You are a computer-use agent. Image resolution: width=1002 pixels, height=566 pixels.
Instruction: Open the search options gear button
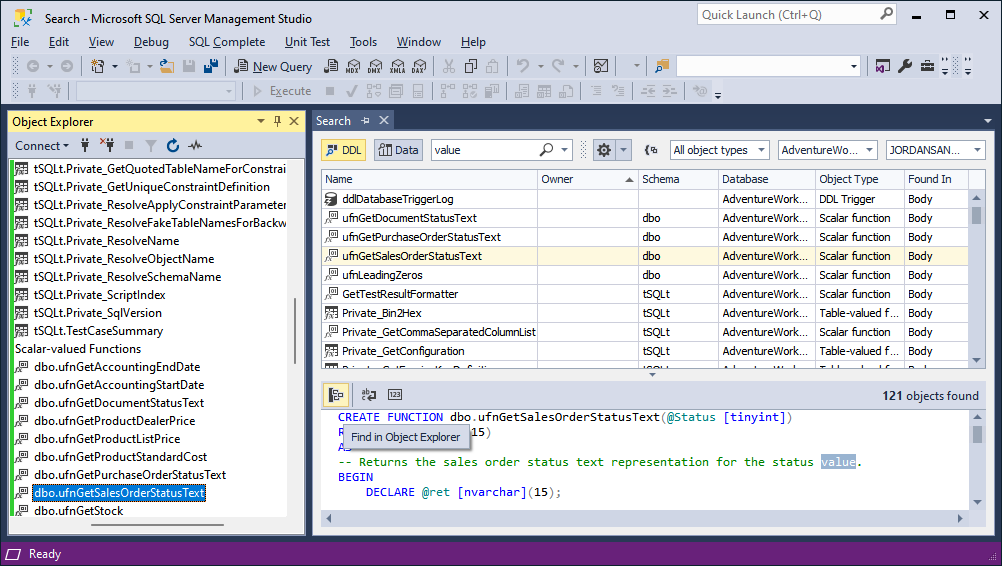tap(603, 150)
